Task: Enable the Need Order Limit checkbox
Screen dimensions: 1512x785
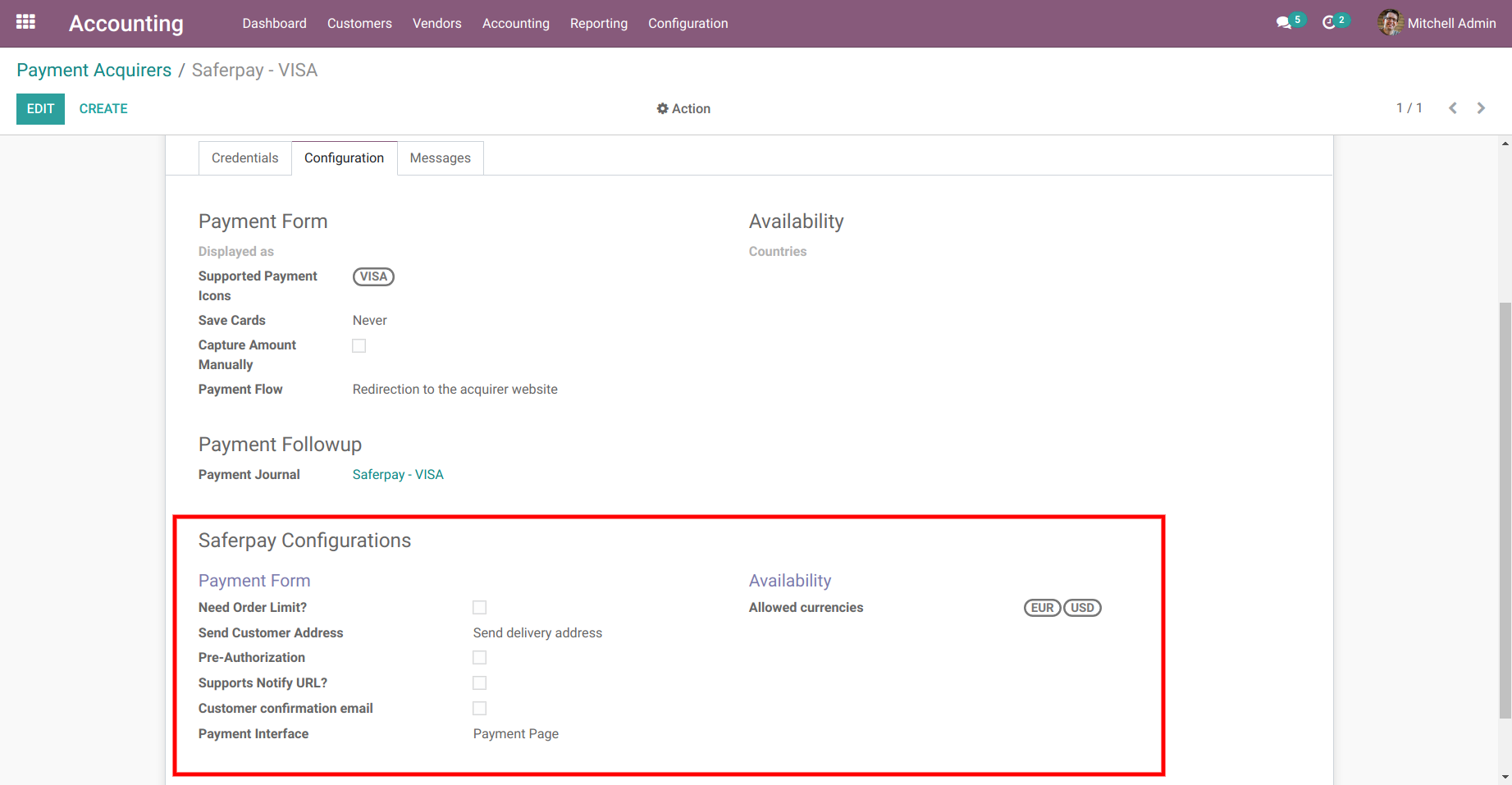Action: (480, 608)
